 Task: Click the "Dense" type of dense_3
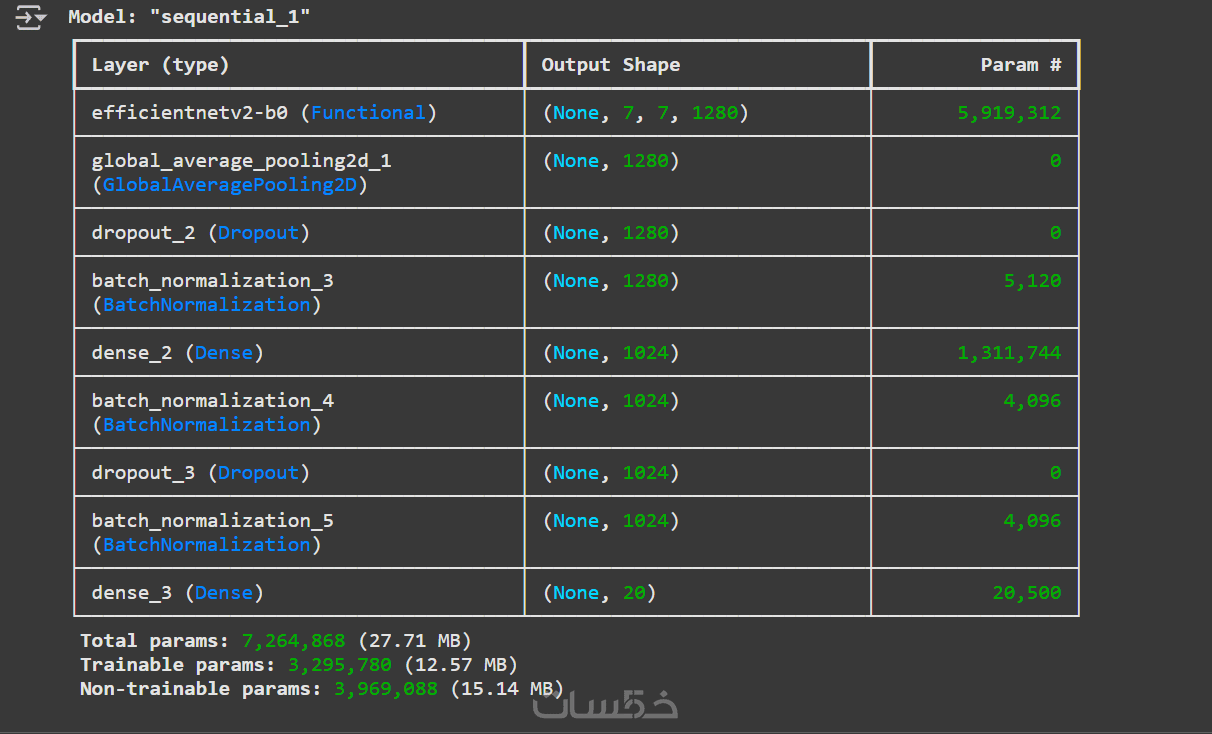pyautogui.click(x=224, y=593)
